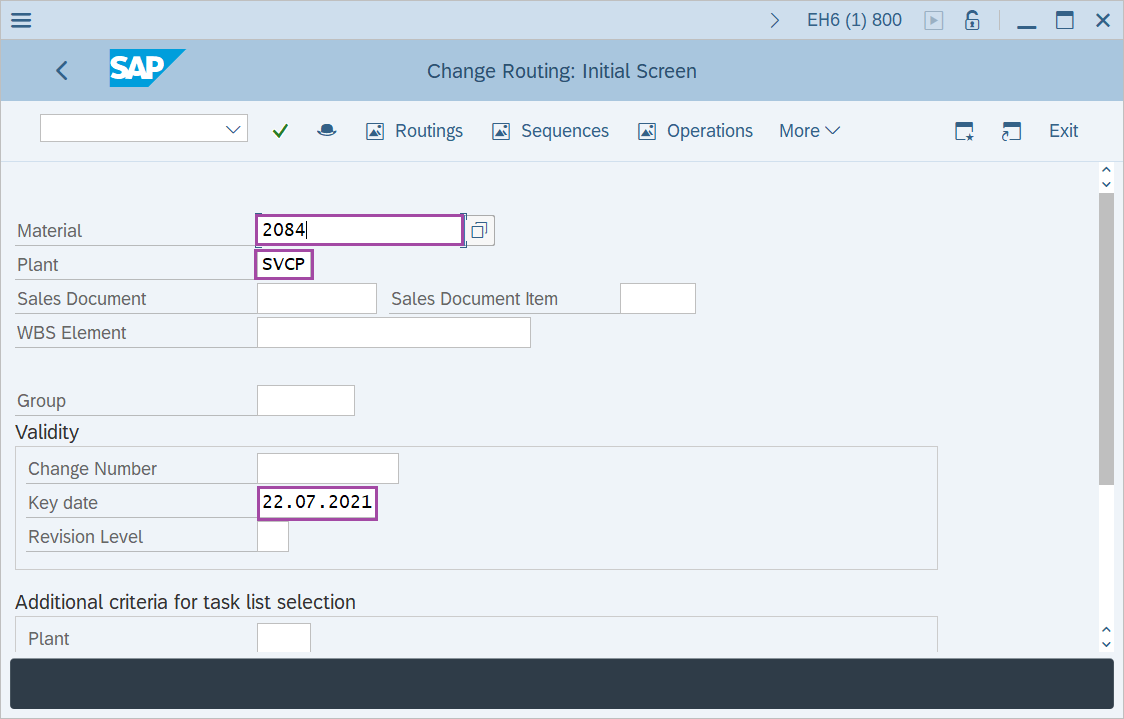Open the Operations overview icon

(x=695, y=131)
